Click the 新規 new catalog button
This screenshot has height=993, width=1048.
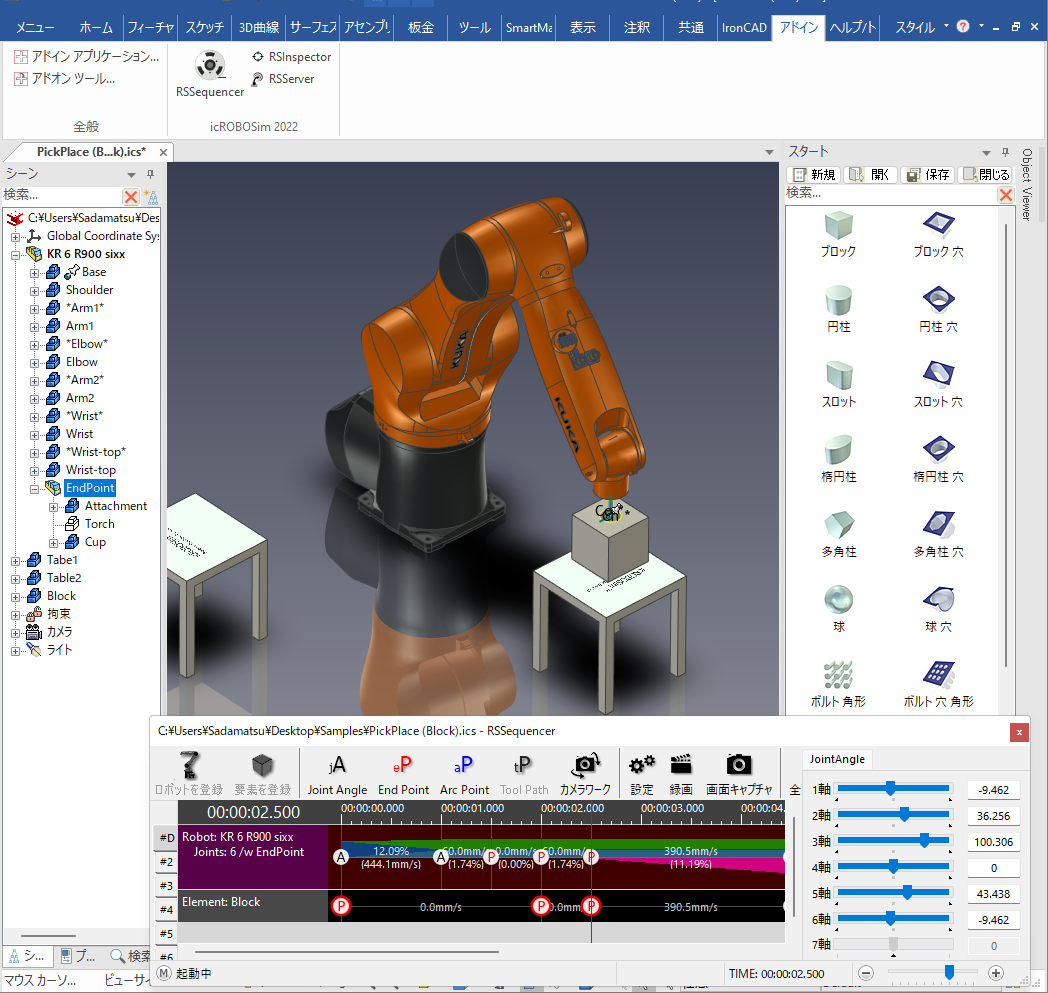point(814,174)
